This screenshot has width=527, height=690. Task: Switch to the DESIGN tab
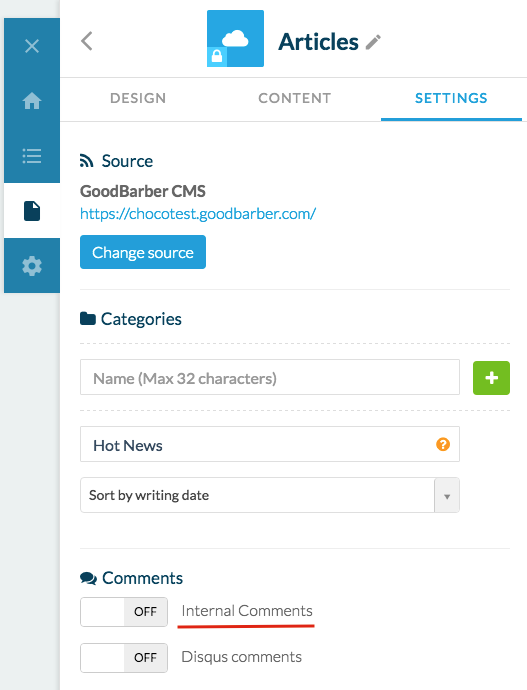(138, 98)
